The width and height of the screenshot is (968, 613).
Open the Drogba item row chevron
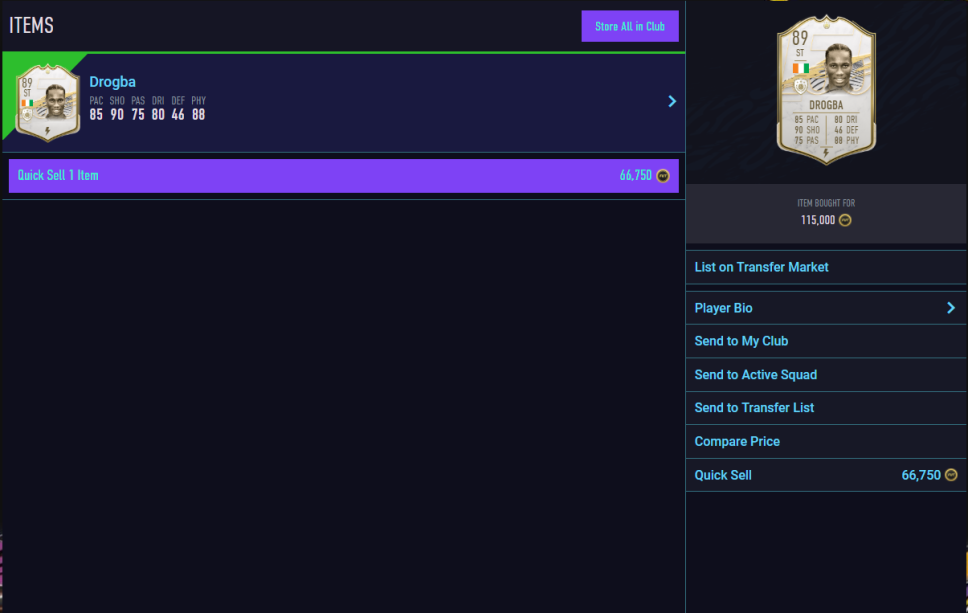tap(672, 101)
